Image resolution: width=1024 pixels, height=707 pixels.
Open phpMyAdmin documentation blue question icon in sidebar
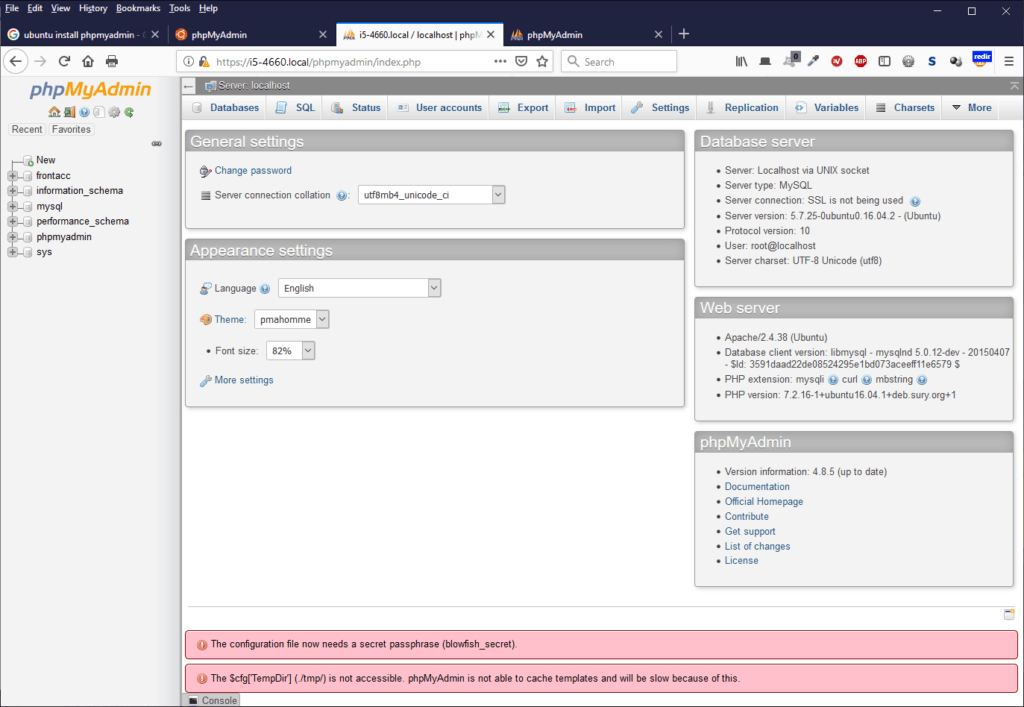(84, 112)
